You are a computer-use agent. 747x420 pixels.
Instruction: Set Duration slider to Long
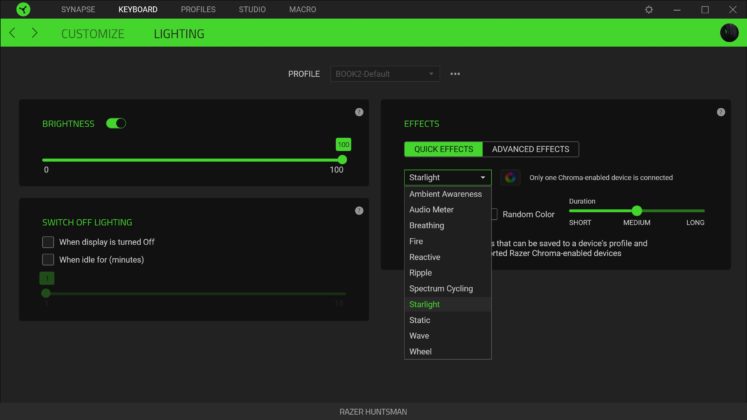pos(704,211)
